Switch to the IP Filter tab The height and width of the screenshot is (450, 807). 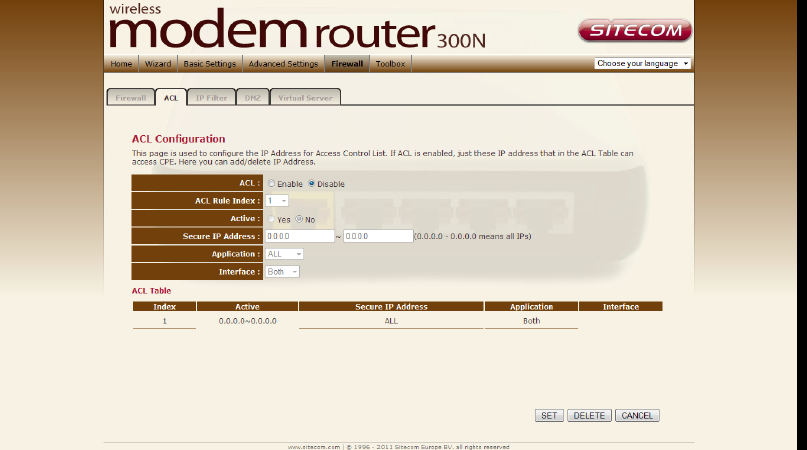pos(211,97)
